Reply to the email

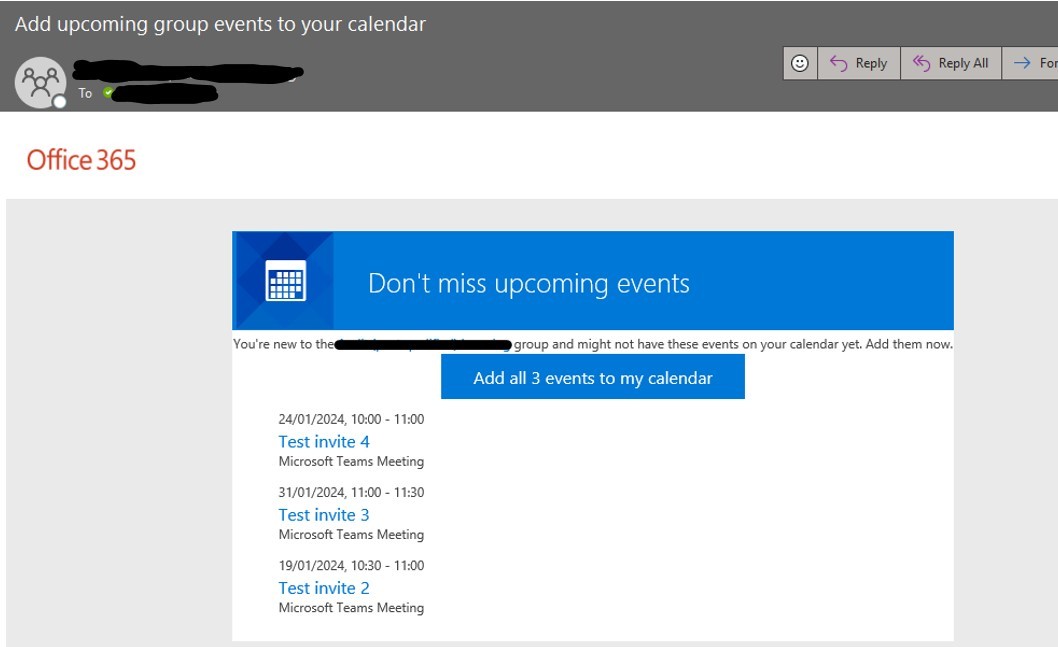[858, 63]
